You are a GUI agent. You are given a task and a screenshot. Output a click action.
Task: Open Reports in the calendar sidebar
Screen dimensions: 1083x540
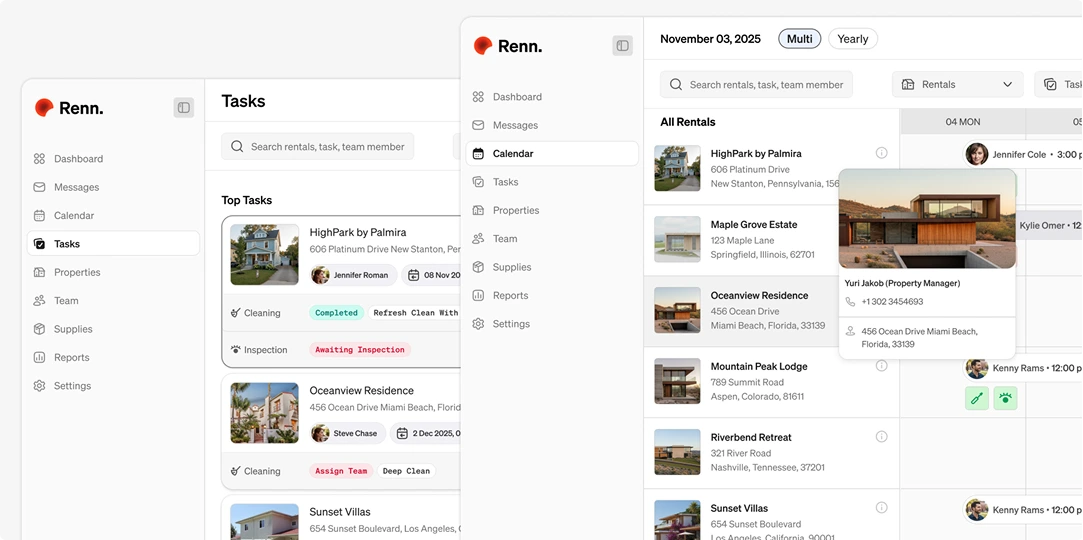[510, 296]
